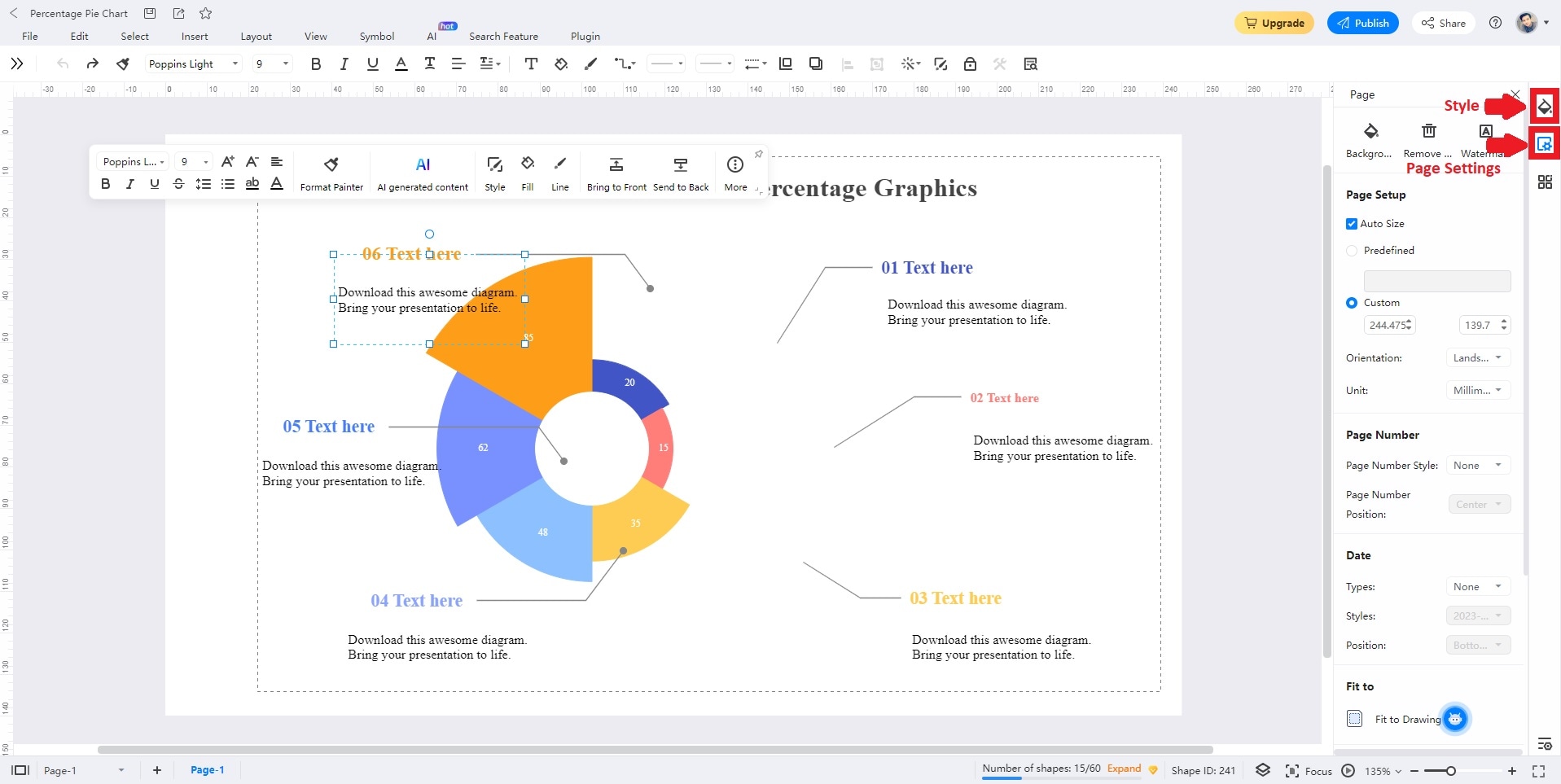Open the Insert menu
Screen dimensions: 1561x784
[195, 36]
